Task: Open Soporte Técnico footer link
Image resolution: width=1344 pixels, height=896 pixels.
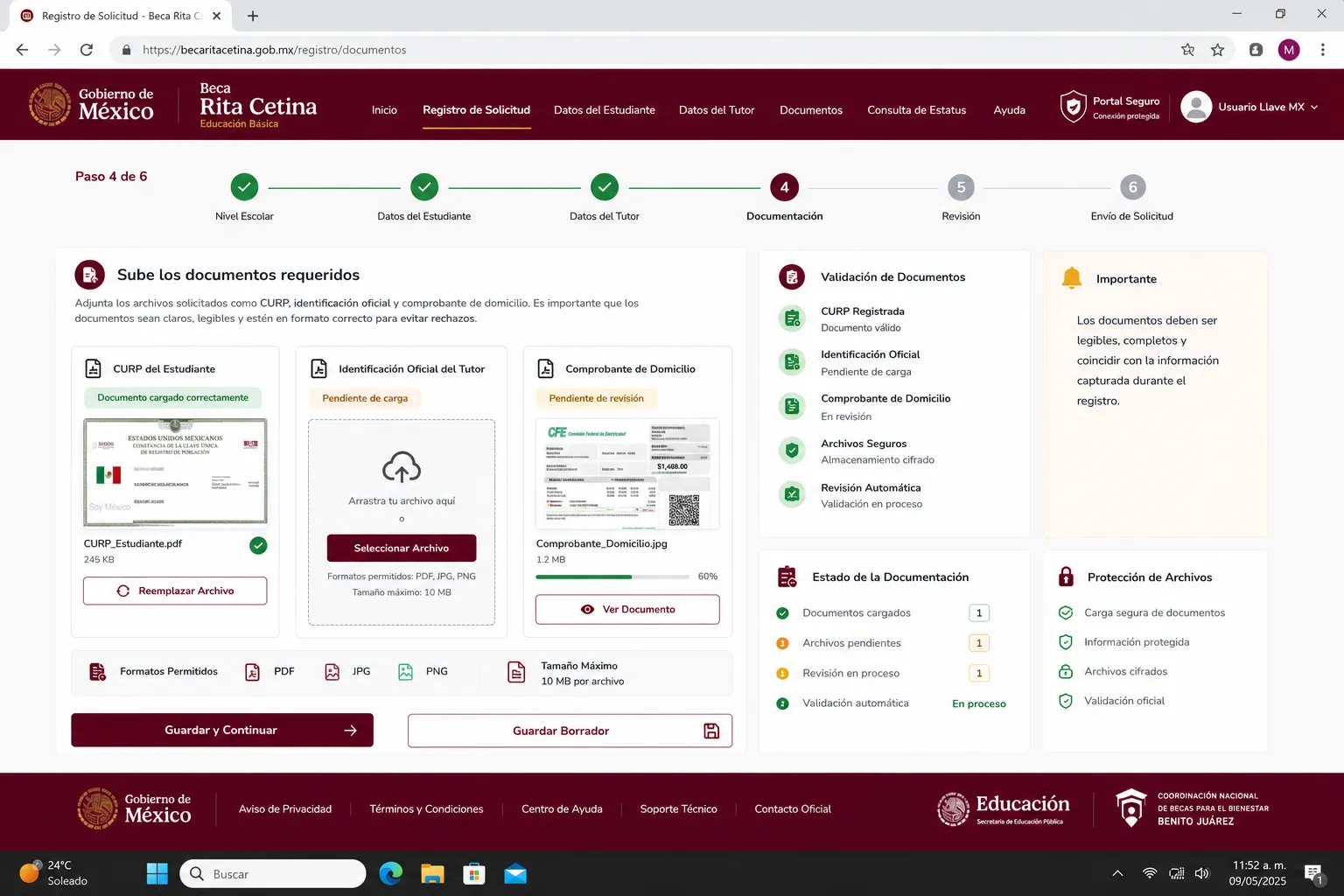Action: point(678,809)
